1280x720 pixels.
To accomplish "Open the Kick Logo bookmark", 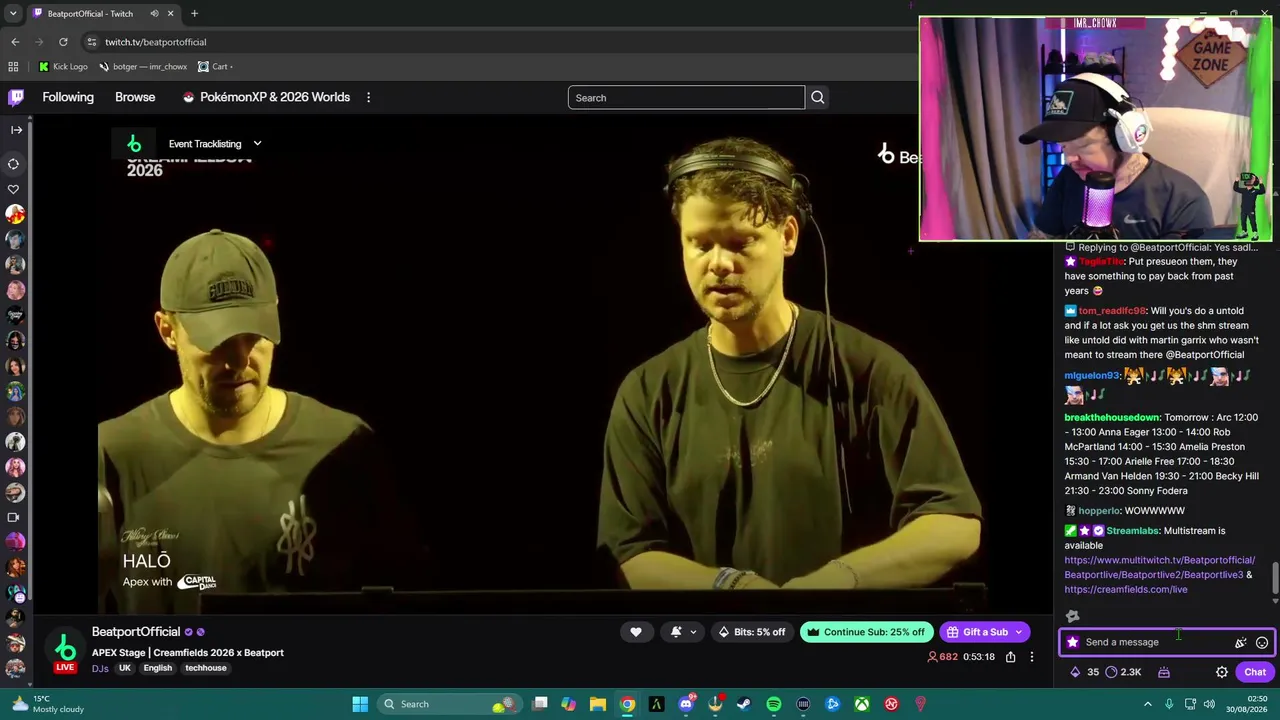I will (63, 67).
